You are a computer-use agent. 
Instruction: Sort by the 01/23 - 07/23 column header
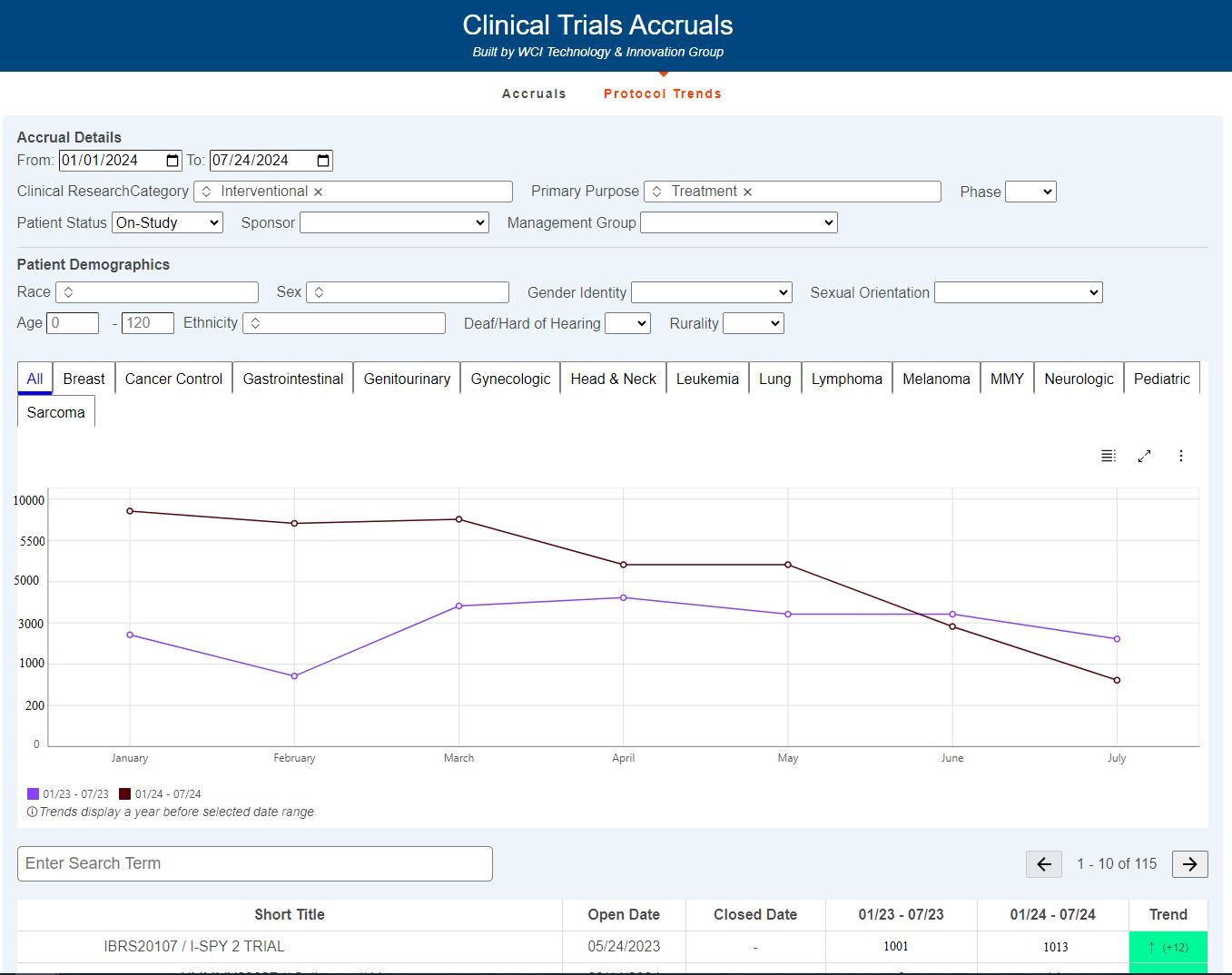[902, 914]
